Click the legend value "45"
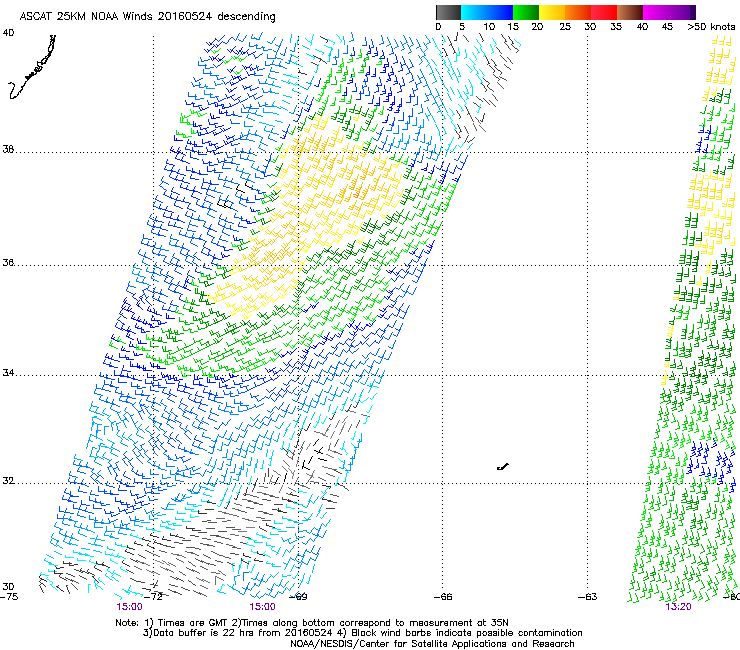This screenshot has height=650, width=740. pos(667,27)
